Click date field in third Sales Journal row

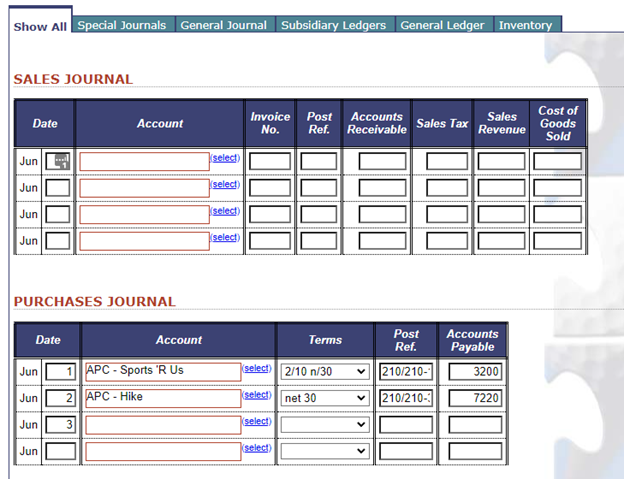click(58, 214)
